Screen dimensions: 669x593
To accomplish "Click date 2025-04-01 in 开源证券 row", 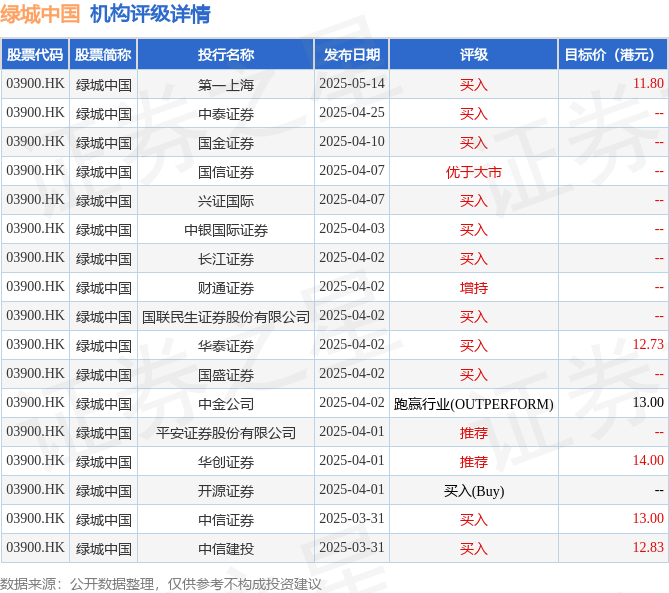I will point(352,489).
